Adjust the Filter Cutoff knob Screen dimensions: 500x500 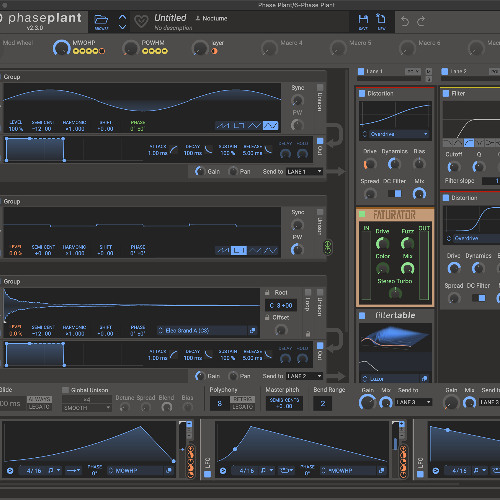tap(454, 166)
